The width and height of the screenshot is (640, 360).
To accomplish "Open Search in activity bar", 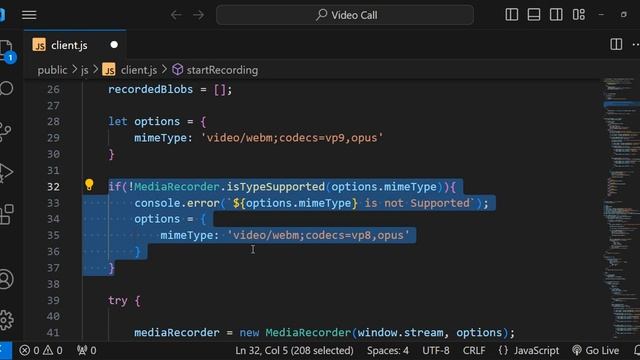I will (7, 88).
